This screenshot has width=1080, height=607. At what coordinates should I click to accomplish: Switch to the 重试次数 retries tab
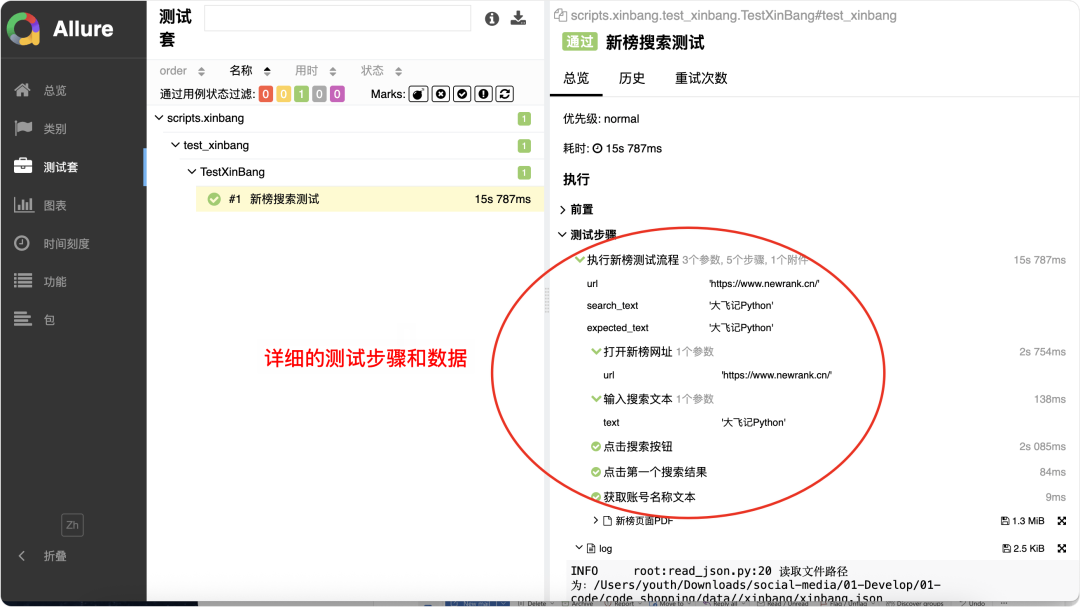[700, 78]
